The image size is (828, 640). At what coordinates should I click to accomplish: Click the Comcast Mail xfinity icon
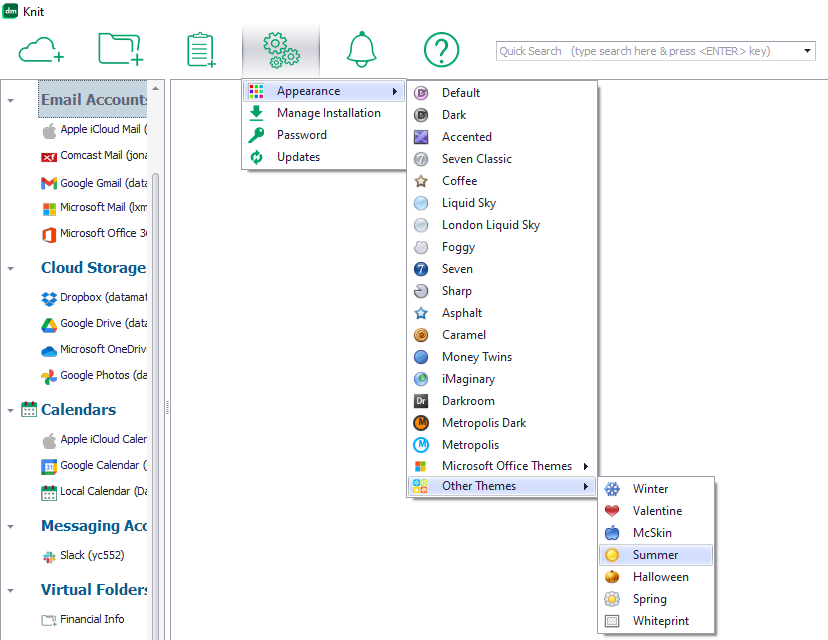(49, 157)
